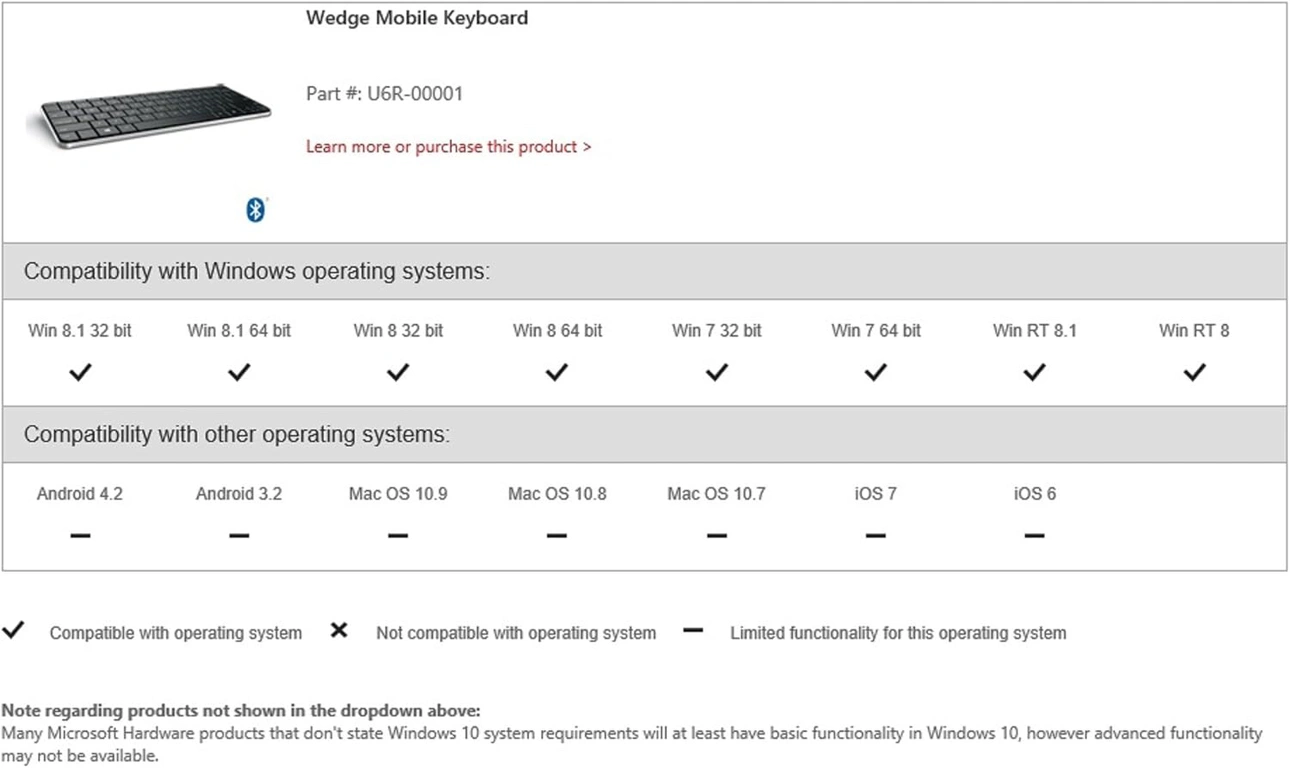Screen dimensions: 1290x768
Task: Click the checkmark under Win 7 64 bit
Action: 875,373
